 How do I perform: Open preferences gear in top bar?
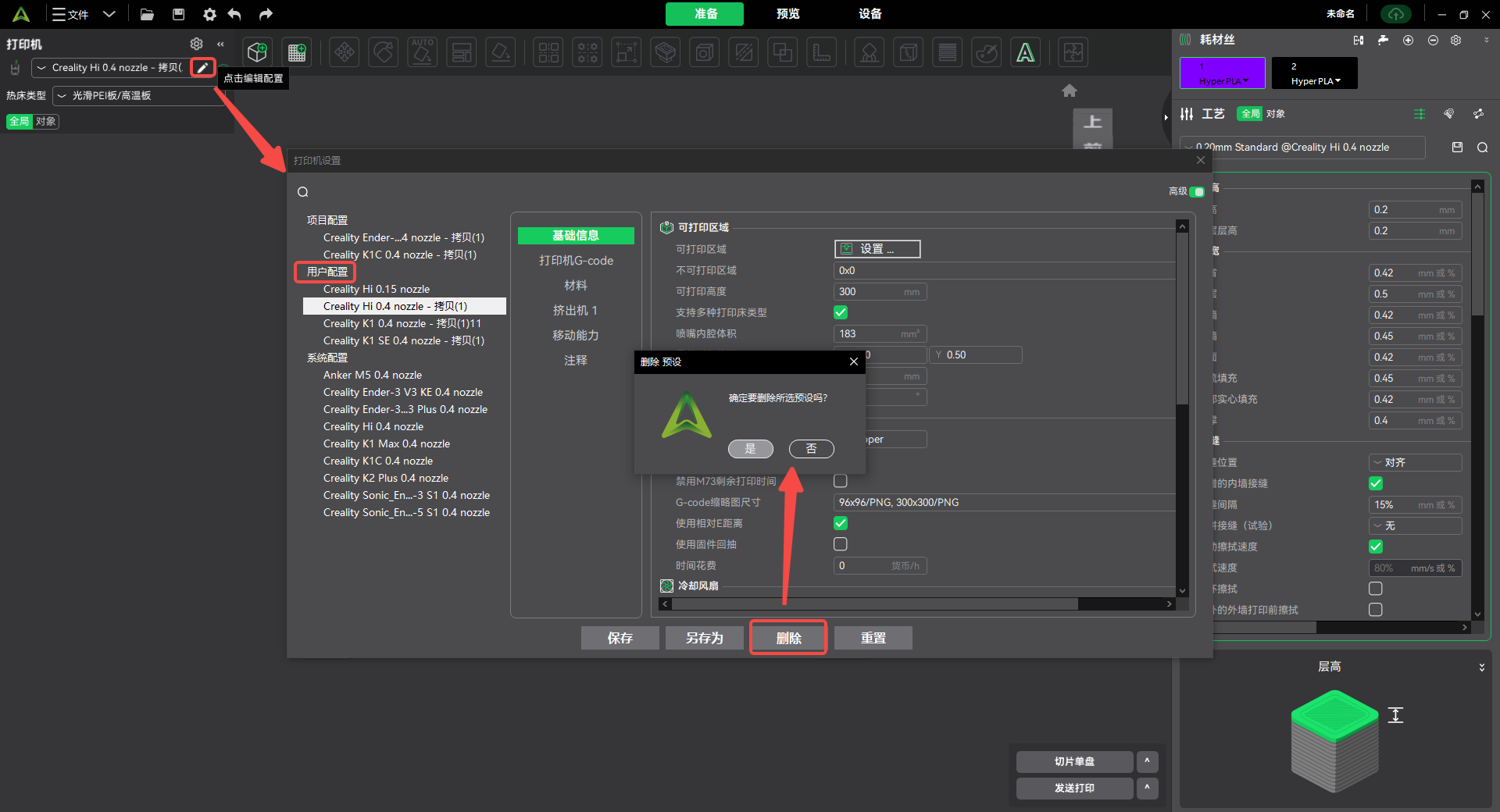209,14
